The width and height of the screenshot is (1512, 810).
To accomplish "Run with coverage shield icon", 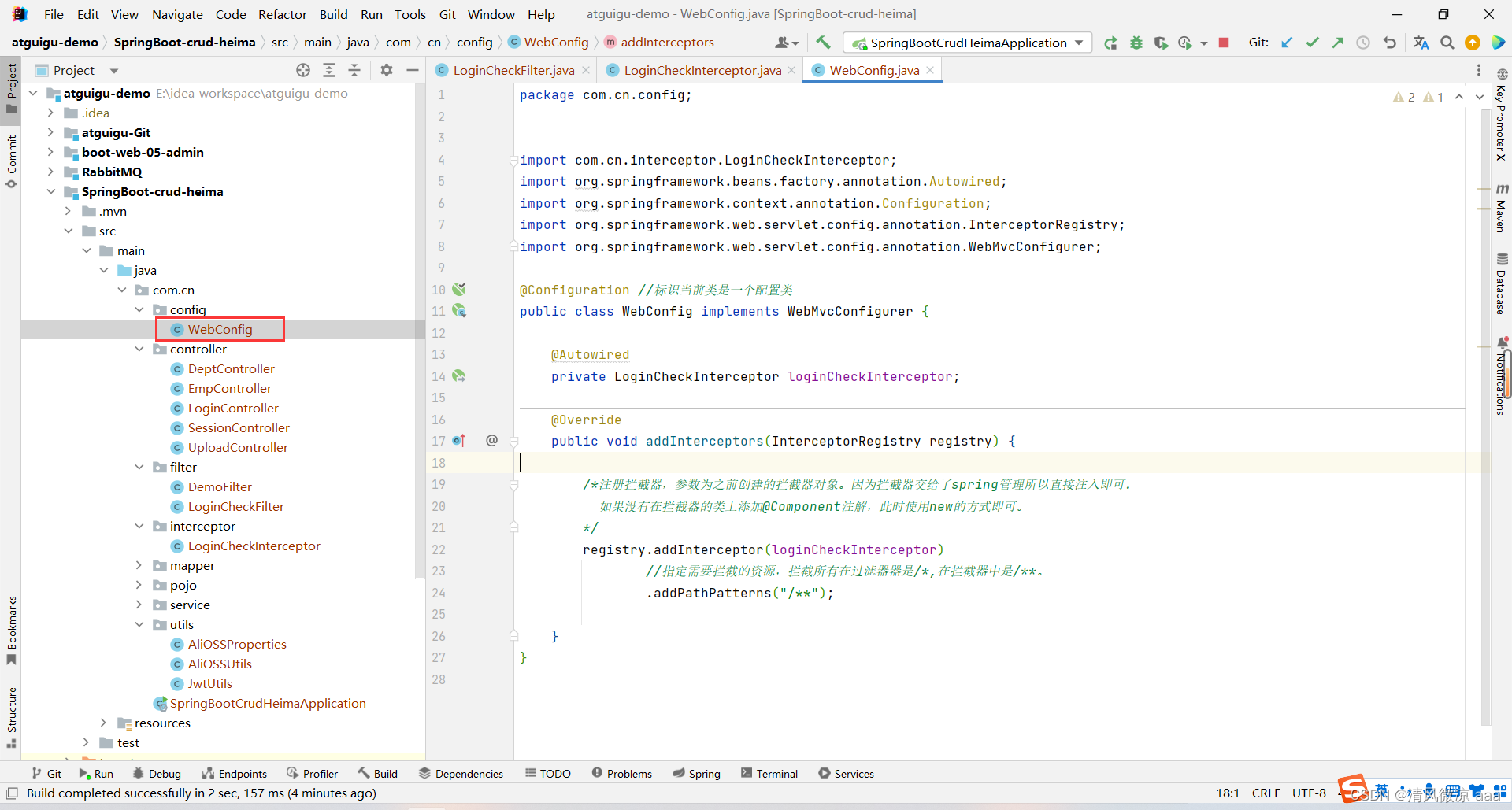I will tap(1161, 43).
